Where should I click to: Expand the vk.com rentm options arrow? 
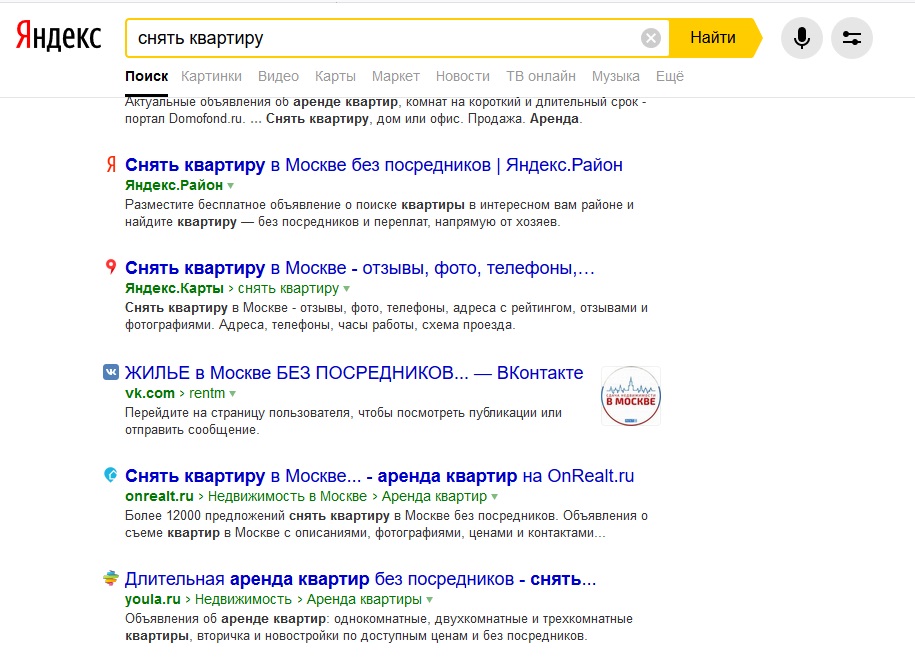pos(233,393)
